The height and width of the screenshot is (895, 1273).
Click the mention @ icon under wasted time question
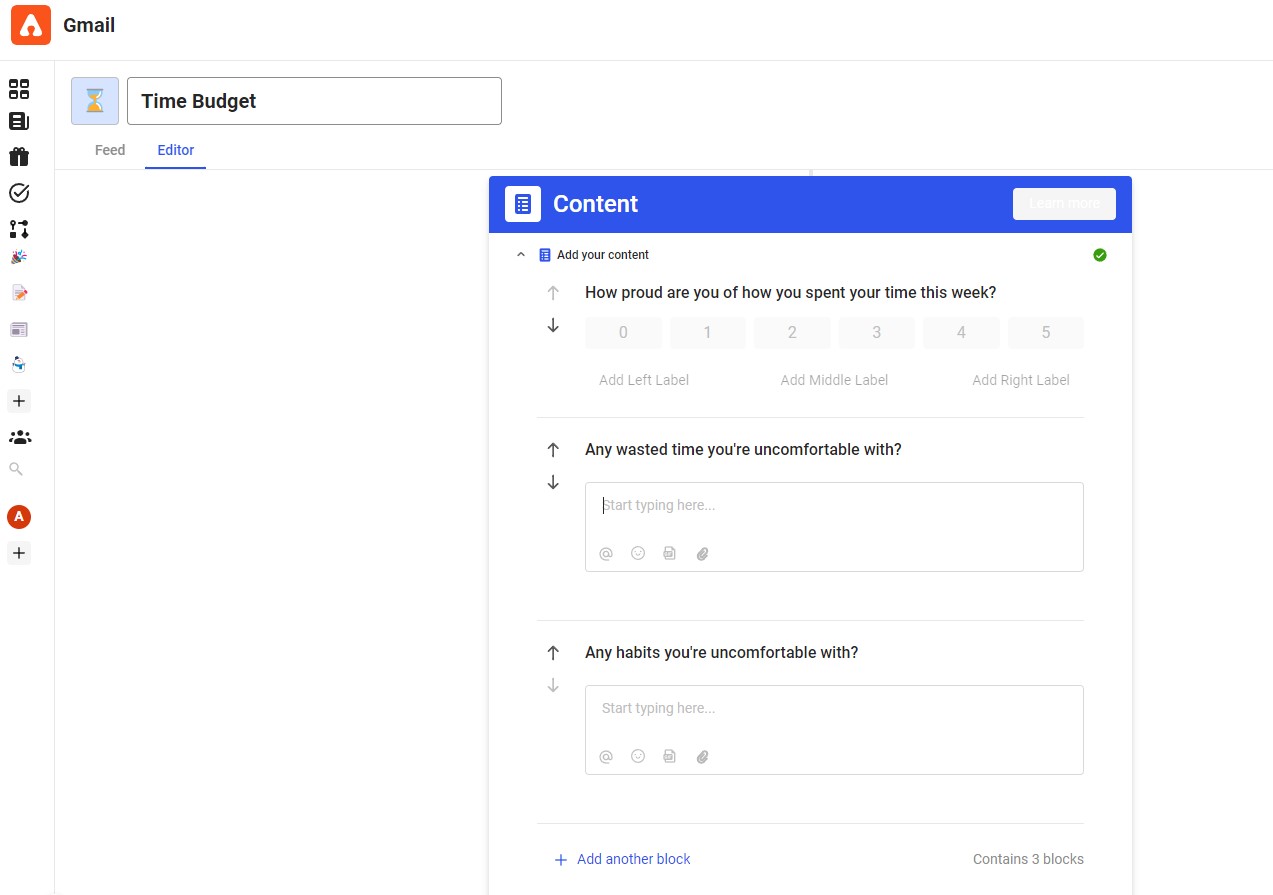(x=606, y=553)
